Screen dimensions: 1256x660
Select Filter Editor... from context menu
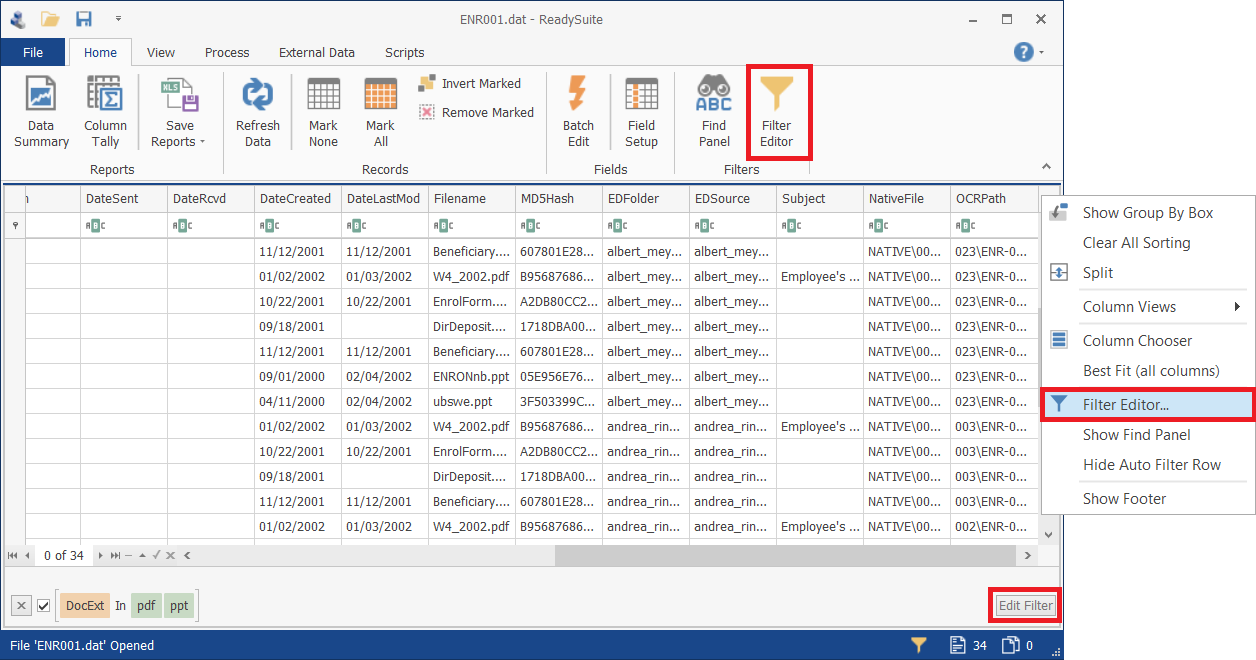(1147, 405)
